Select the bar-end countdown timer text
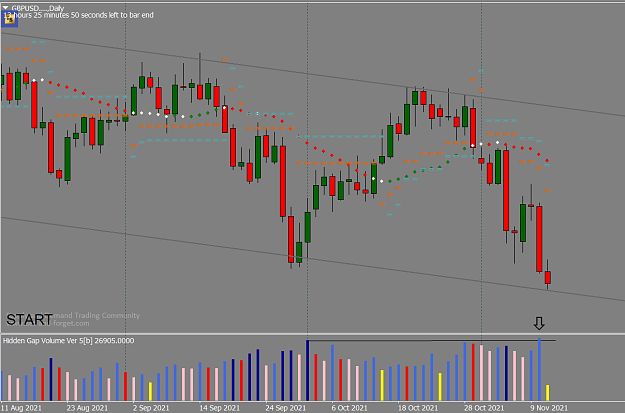 click(x=79, y=15)
